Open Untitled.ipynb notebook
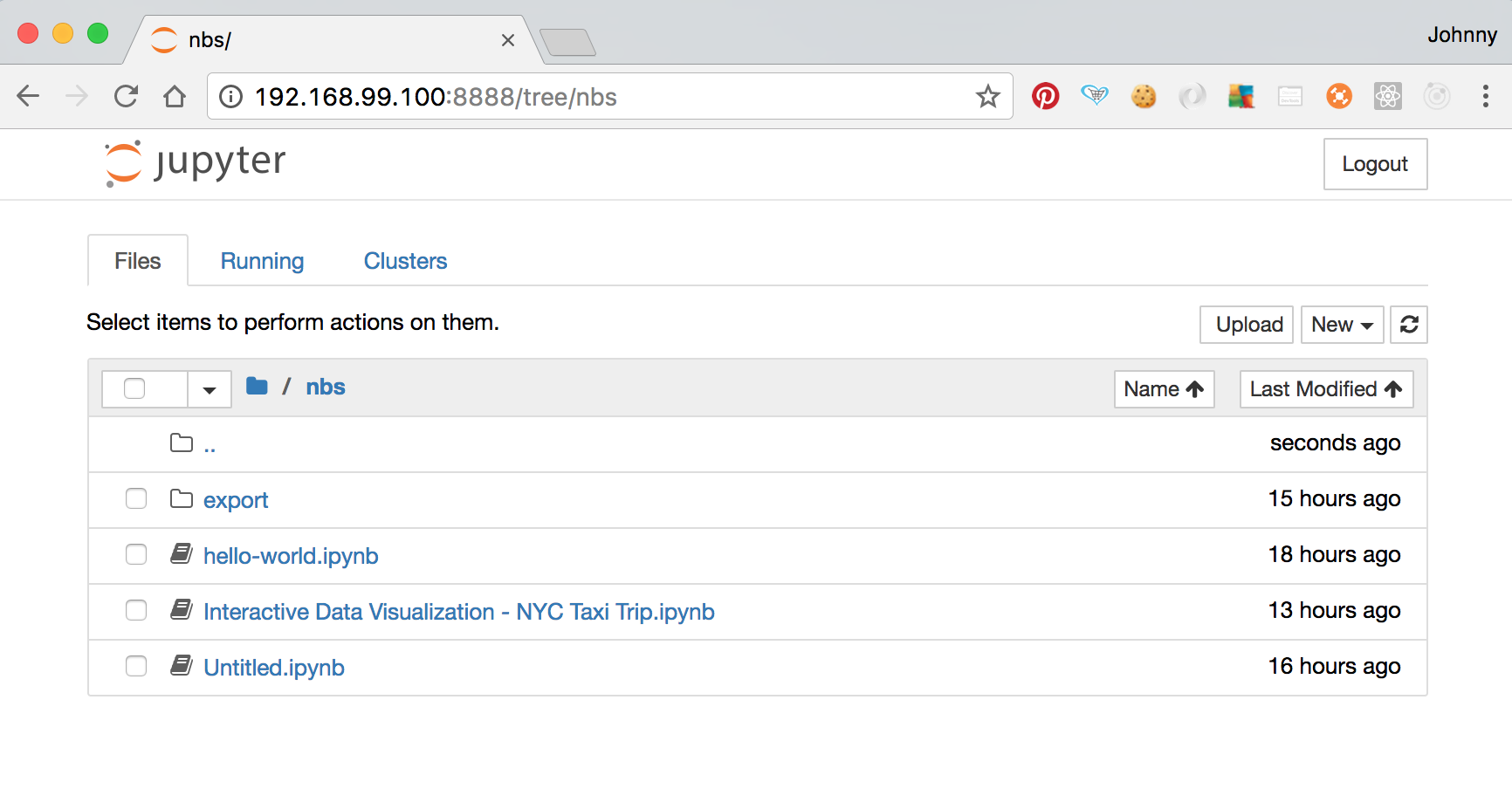The image size is (1512, 789). (x=274, y=668)
